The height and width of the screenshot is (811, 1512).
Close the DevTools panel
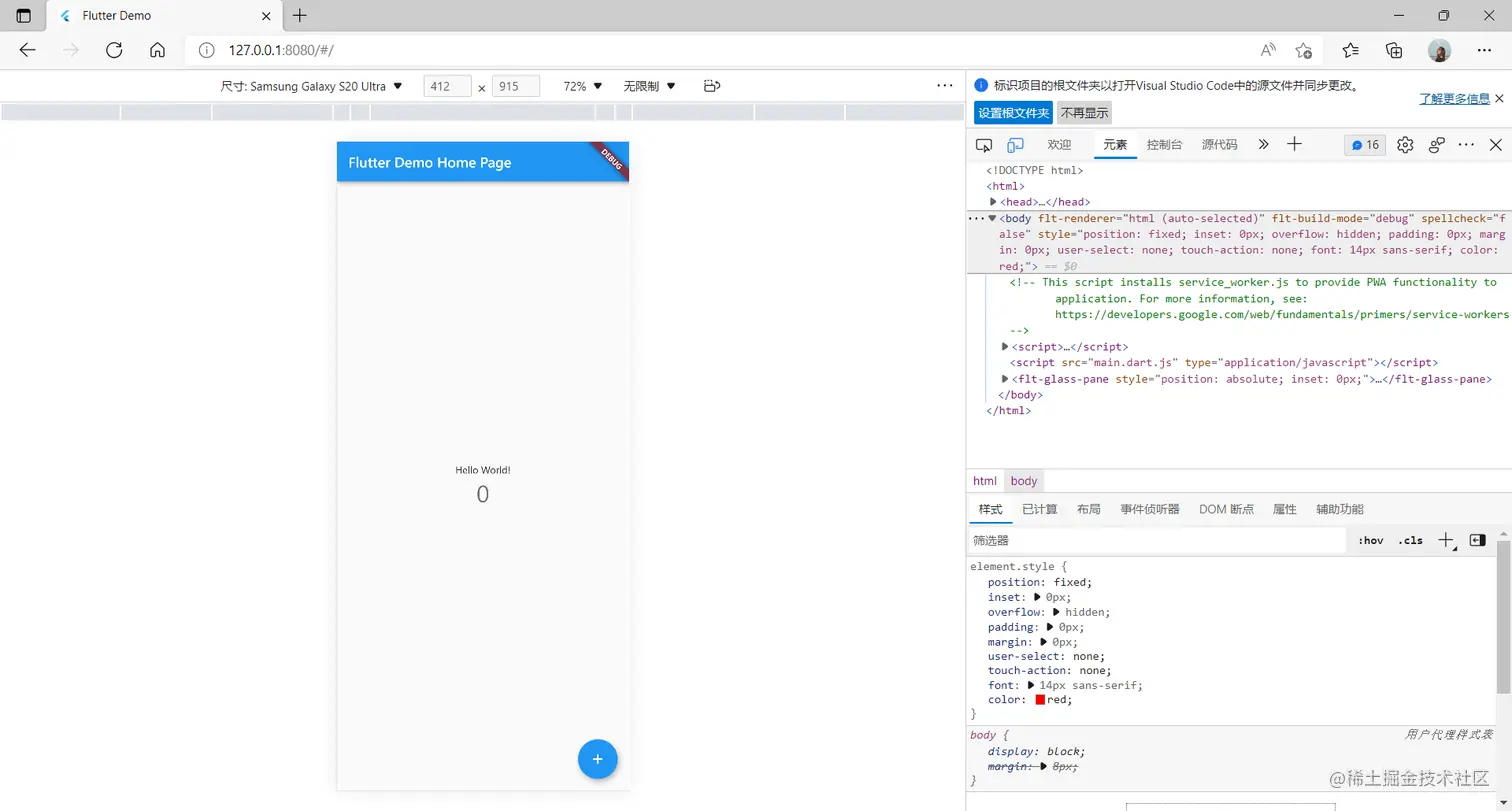[1496, 145]
